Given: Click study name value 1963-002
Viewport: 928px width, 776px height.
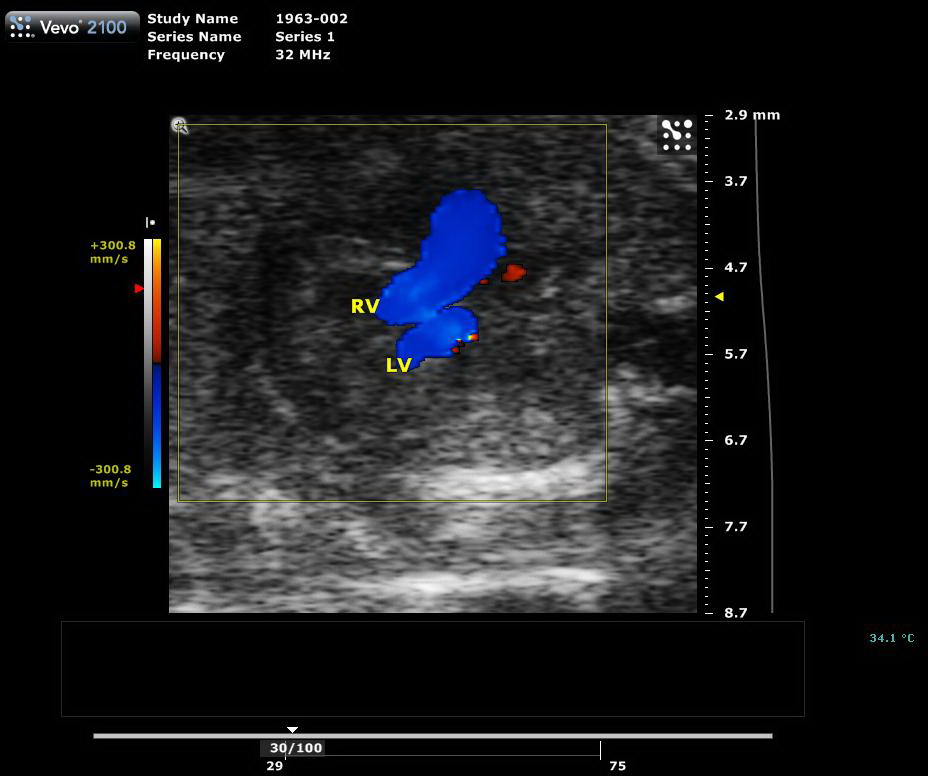Looking at the screenshot, I should point(311,18).
